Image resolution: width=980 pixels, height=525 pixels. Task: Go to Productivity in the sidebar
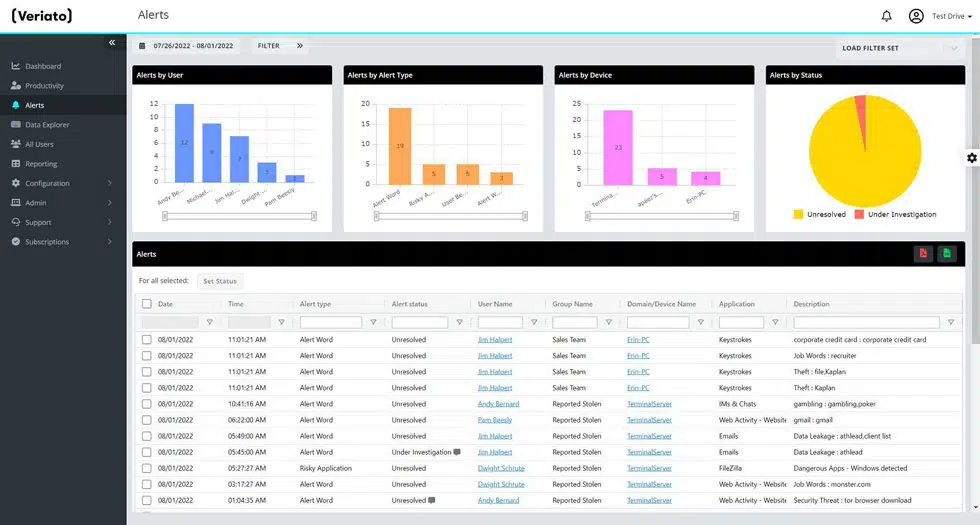click(44, 86)
